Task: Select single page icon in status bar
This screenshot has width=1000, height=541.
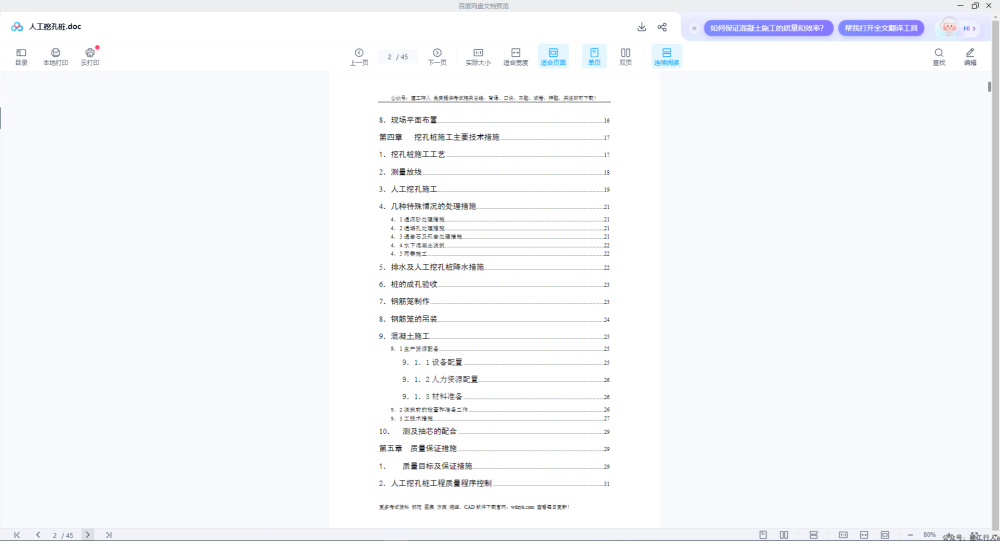Action: tap(763, 535)
